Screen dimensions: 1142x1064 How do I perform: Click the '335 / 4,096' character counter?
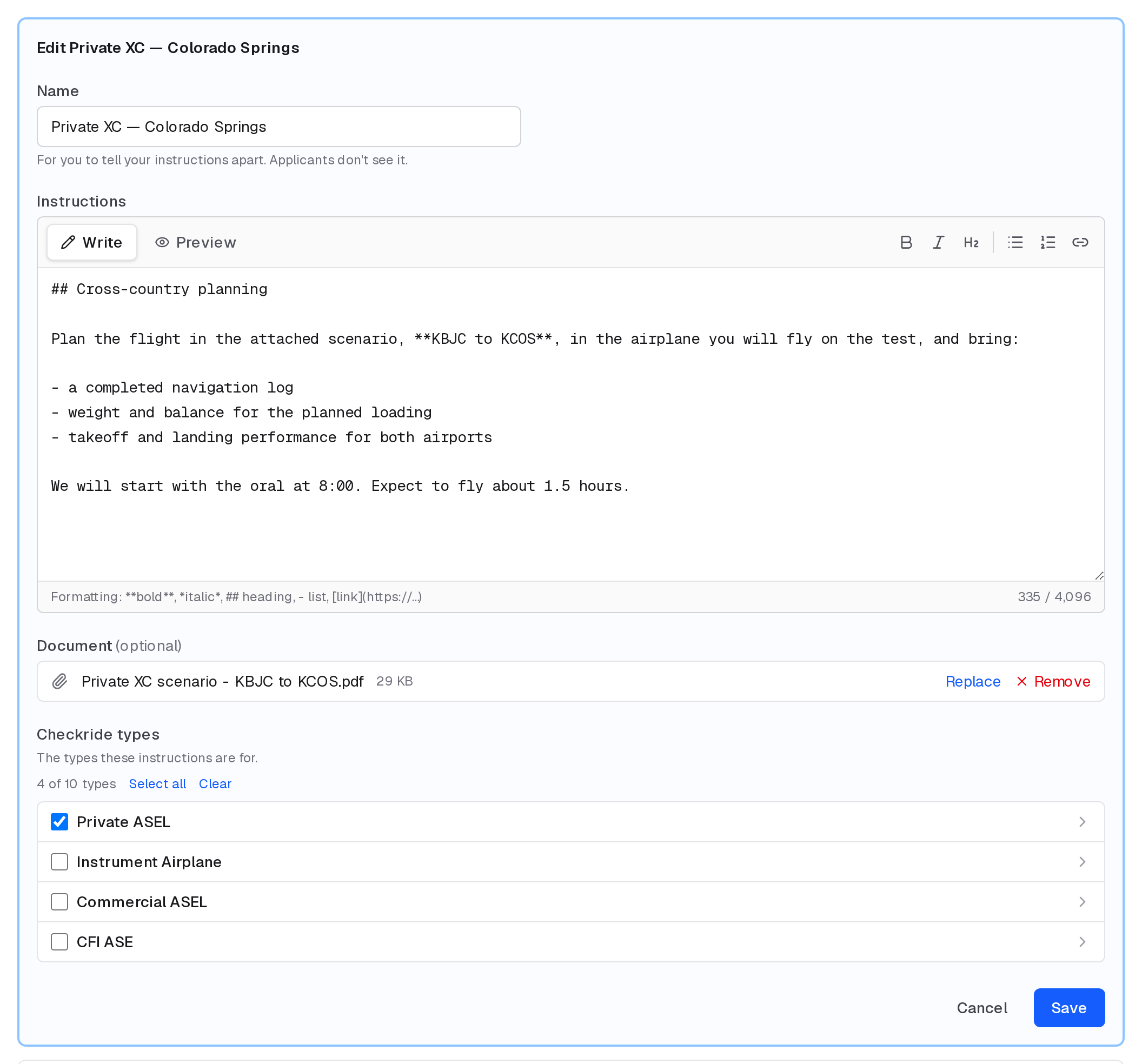tap(1054, 597)
